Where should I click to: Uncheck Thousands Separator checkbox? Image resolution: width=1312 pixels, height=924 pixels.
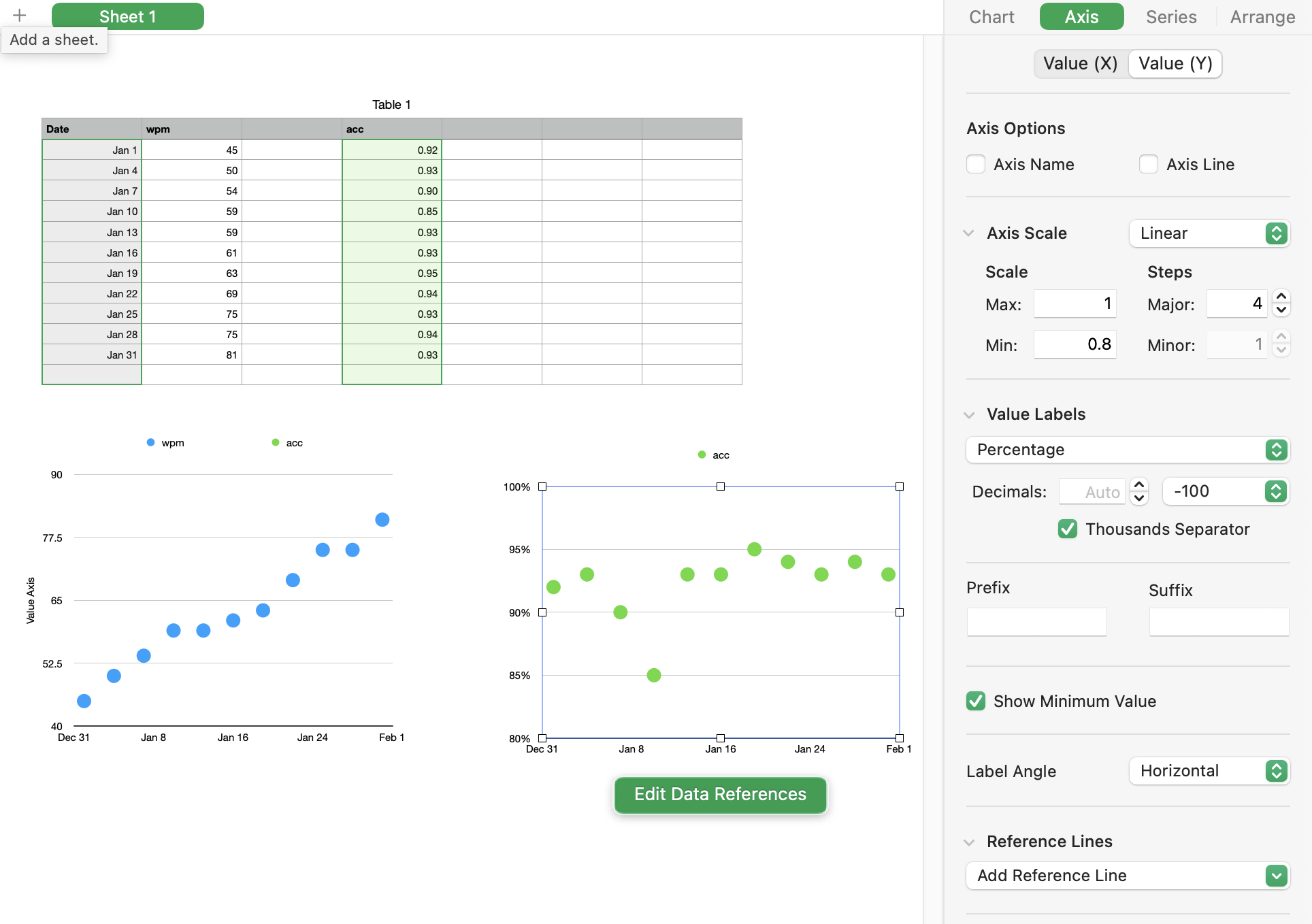pyautogui.click(x=1068, y=529)
